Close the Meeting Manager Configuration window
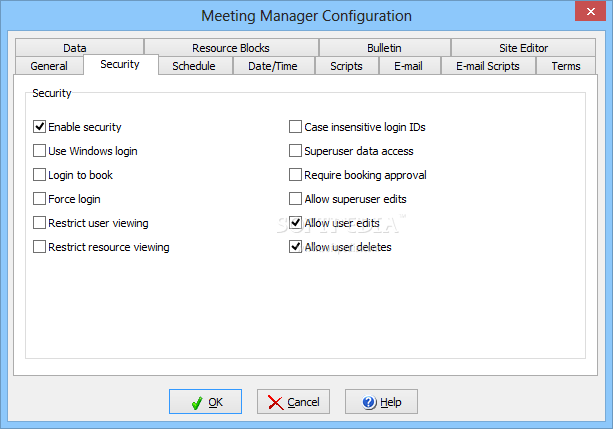Image resolution: width=613 pixels, height=429 pixels. [590, 11]
